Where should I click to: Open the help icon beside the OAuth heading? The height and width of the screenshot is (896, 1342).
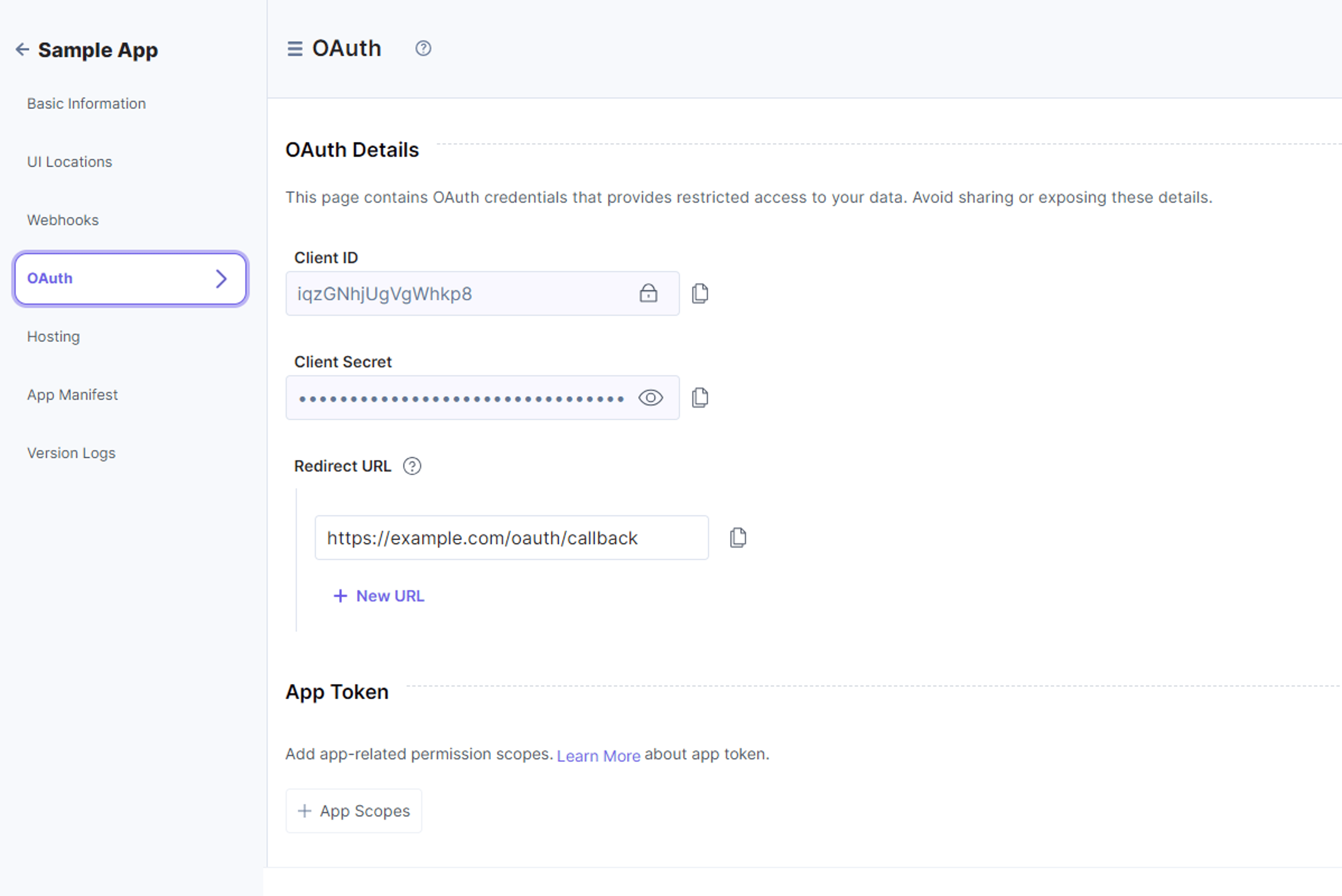click(x=423, y=49)
